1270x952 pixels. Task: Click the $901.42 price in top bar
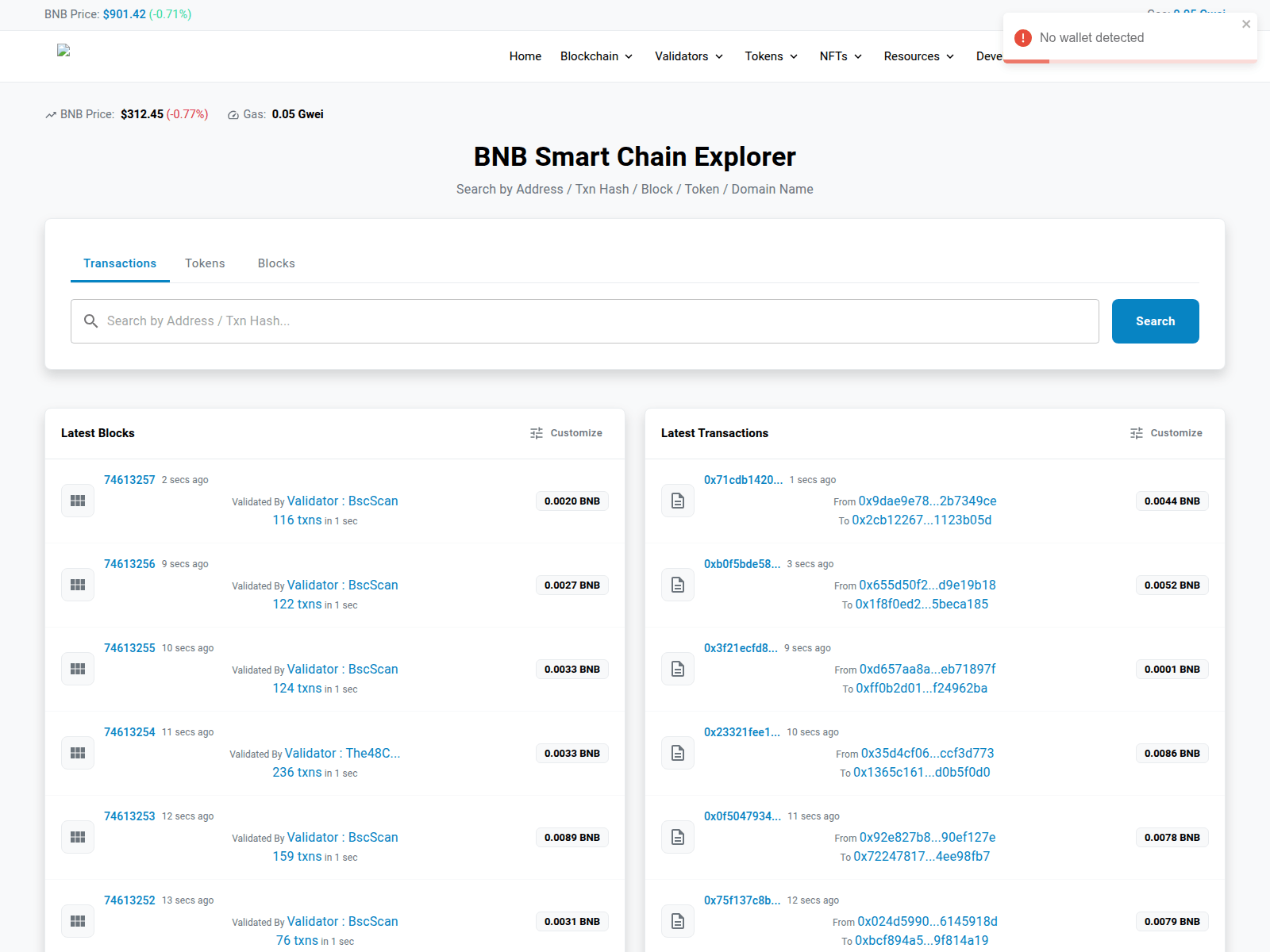coord(125,14)
